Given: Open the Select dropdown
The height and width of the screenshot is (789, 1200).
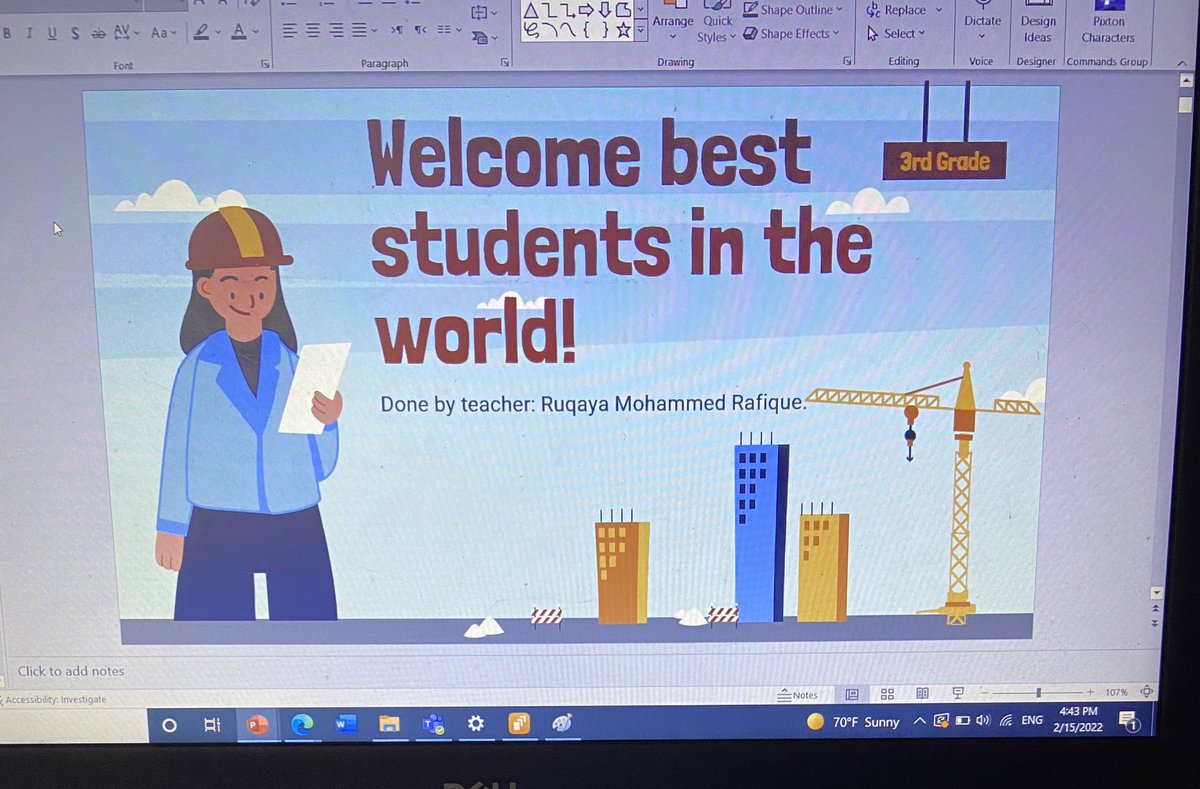Looking at the screenshot, I should click(895, 33).
